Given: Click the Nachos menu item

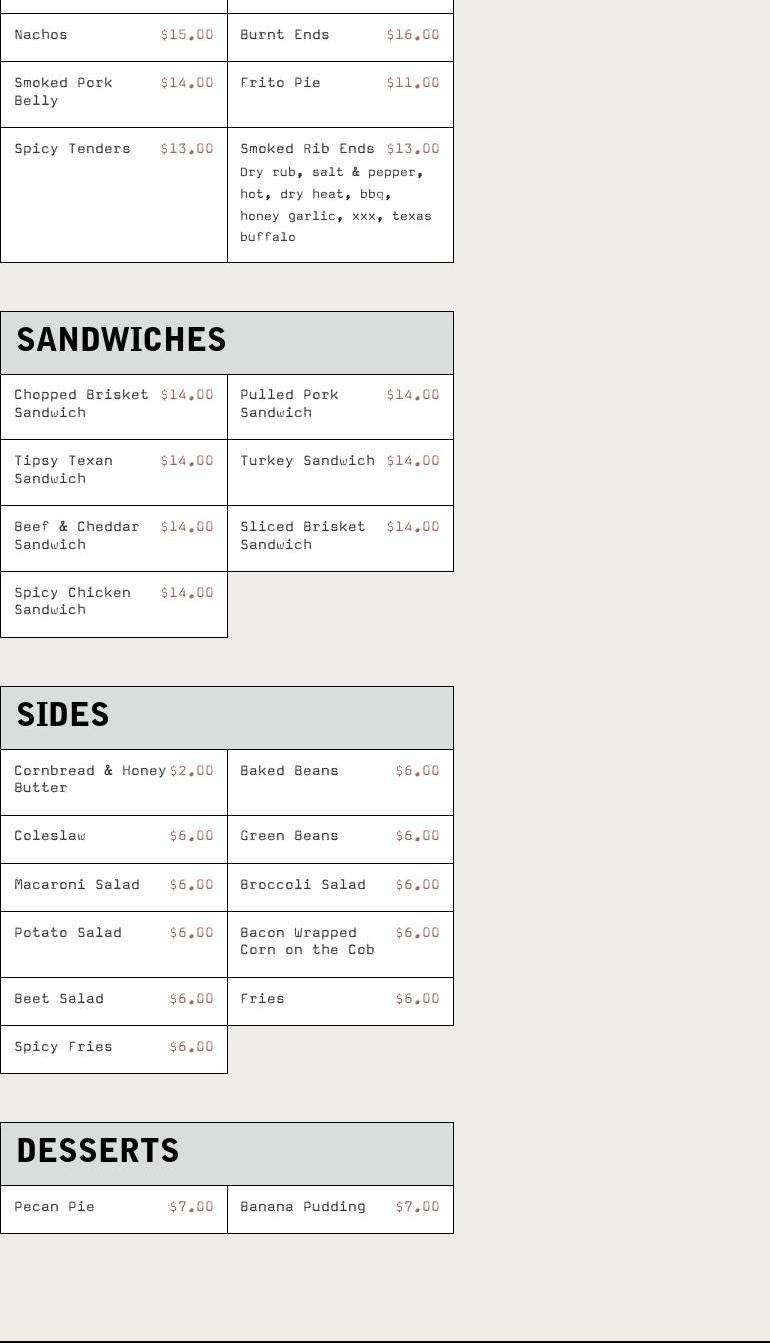Looking at the screenshot, I should click(41, 35).
